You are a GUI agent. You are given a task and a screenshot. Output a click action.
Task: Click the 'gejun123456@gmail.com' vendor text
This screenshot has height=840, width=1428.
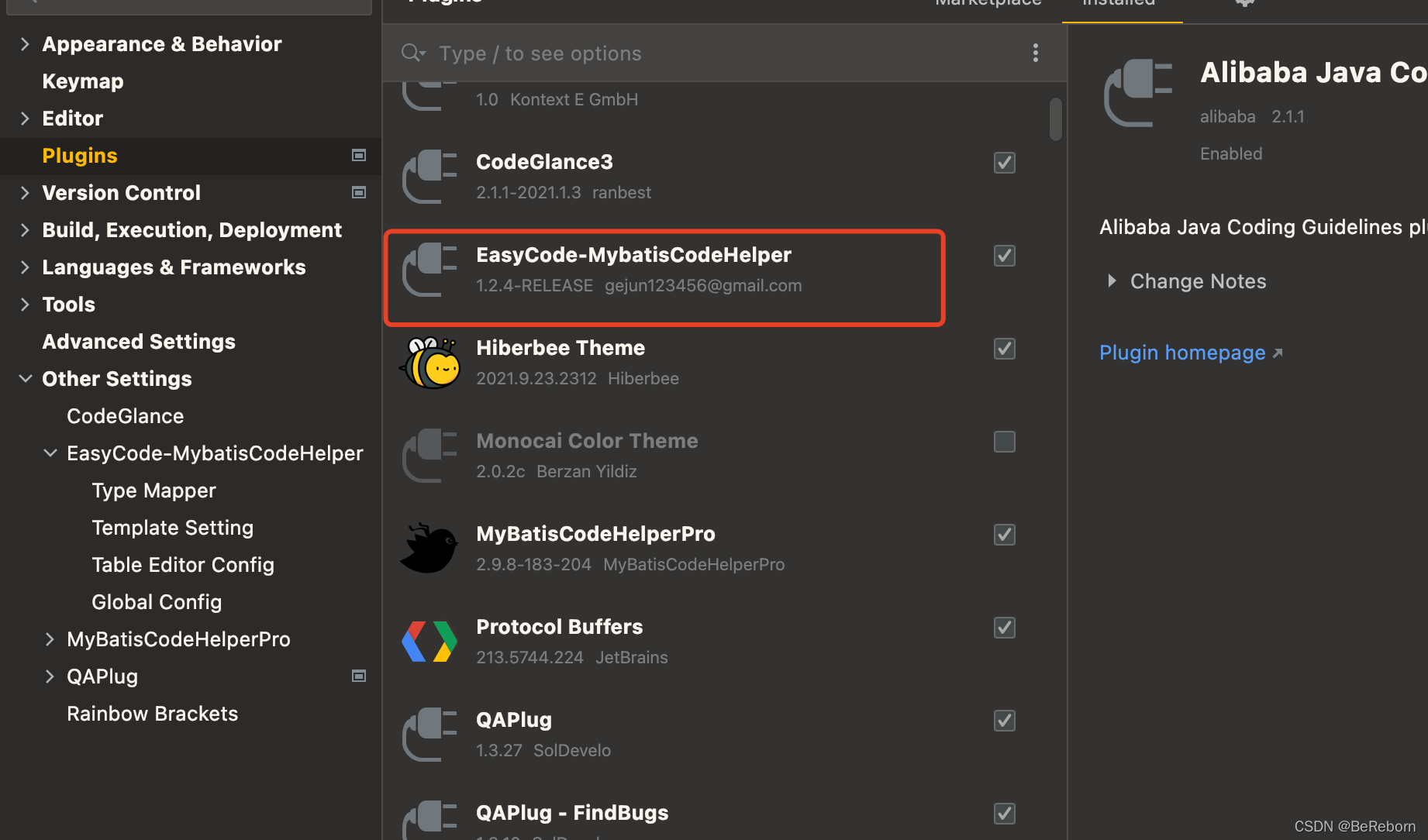pos(703,286)
